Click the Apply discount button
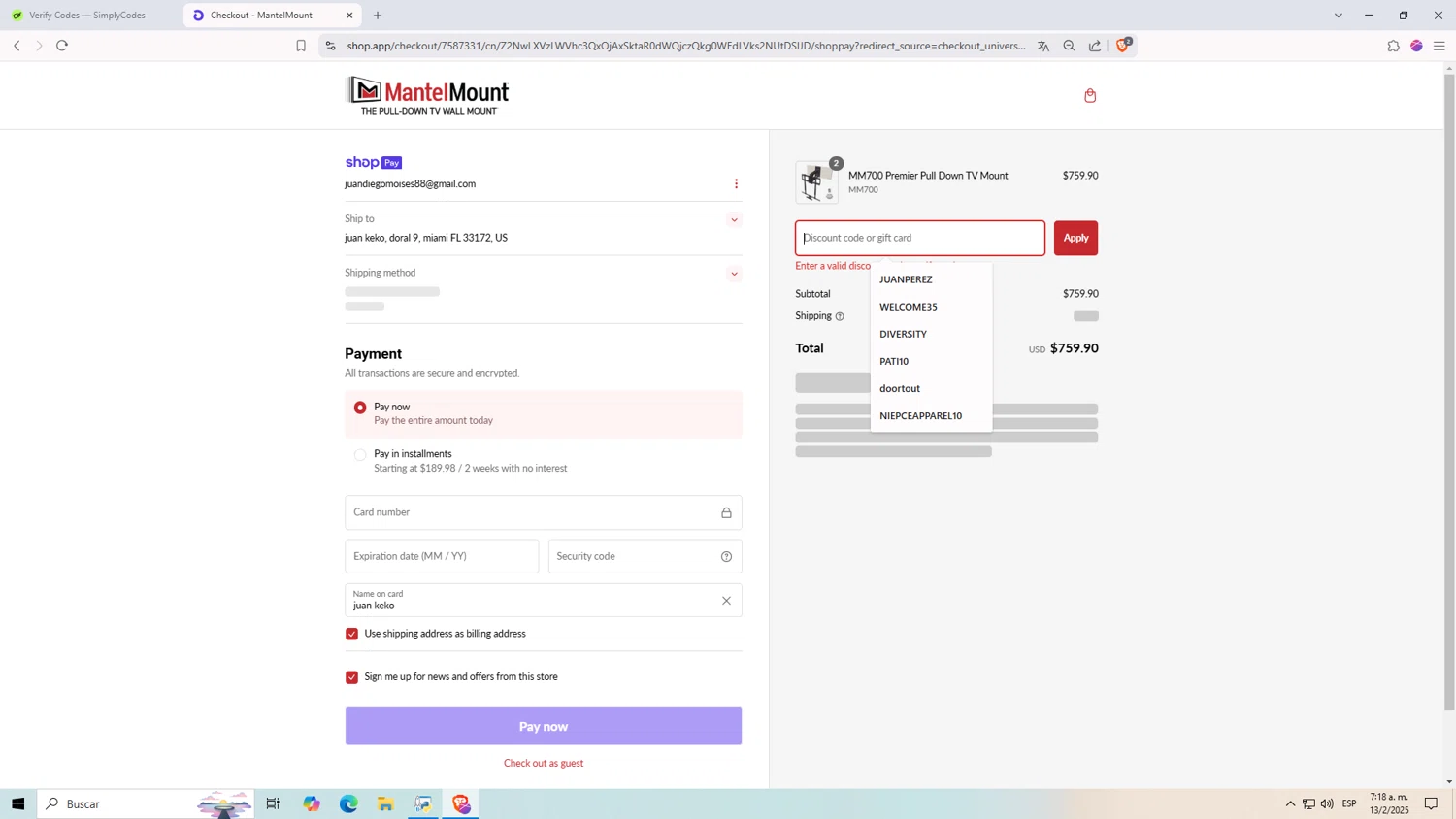Viewport: 1456px width, 819px height. [x=1075, y=238]
